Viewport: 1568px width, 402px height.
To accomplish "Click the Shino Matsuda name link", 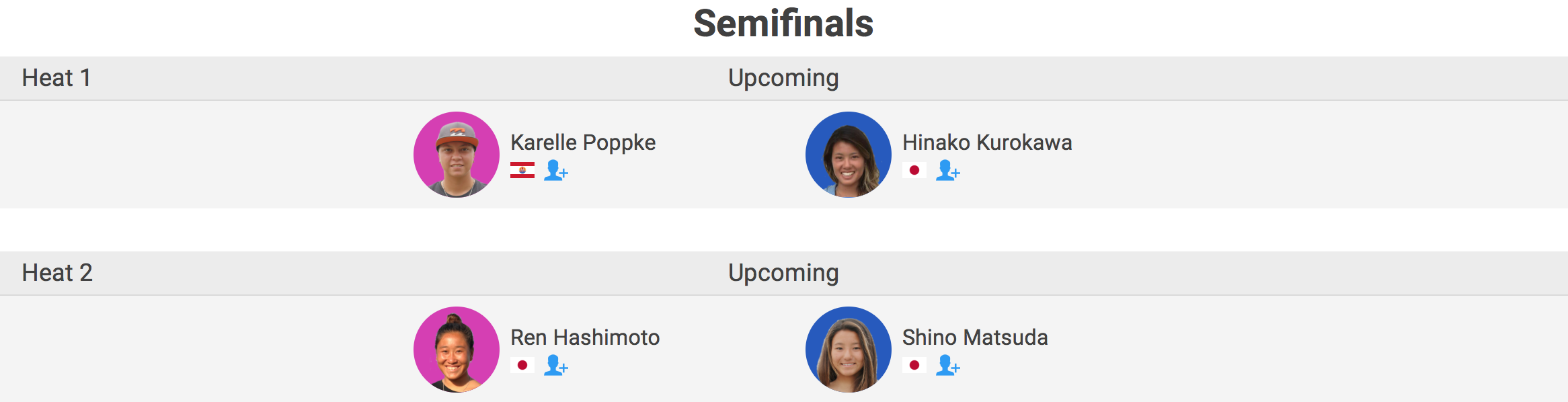I will [x=975, y=337].
